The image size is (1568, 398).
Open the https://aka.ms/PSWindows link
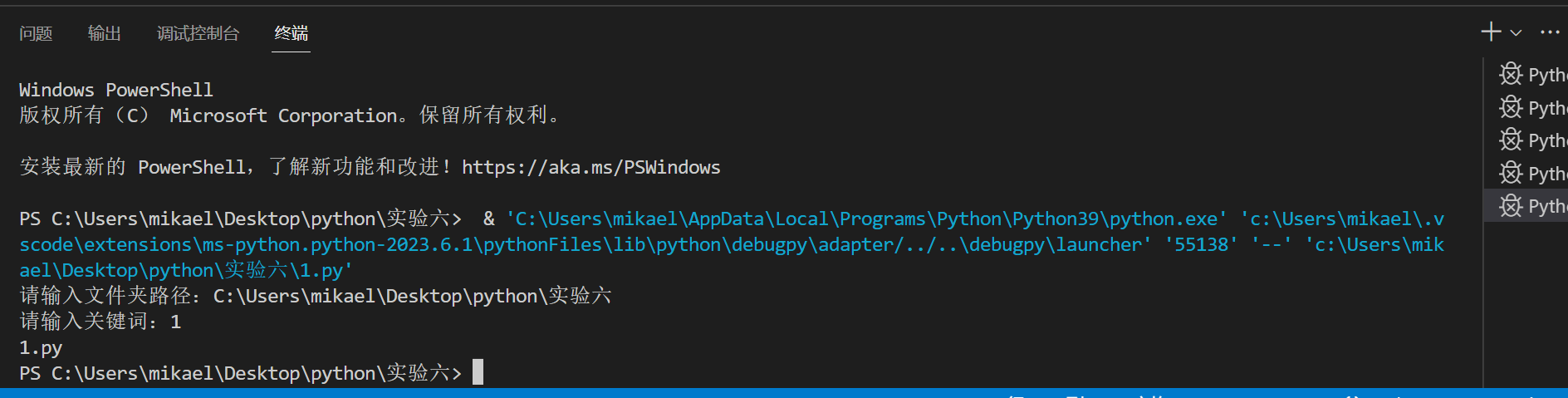click(590, 167)
